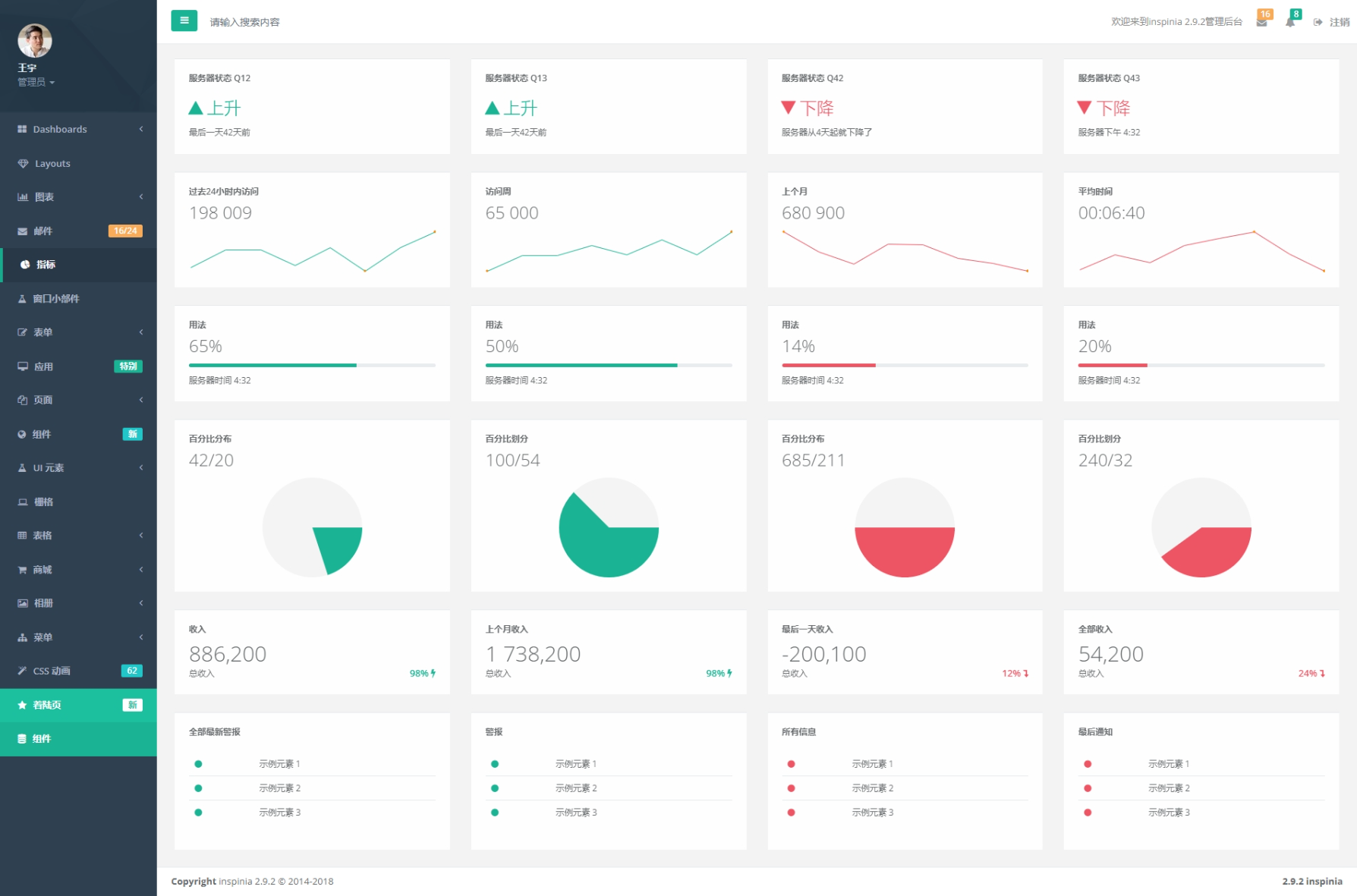Expand the 菜单 sidebar chevron

[x=141, y=637]
